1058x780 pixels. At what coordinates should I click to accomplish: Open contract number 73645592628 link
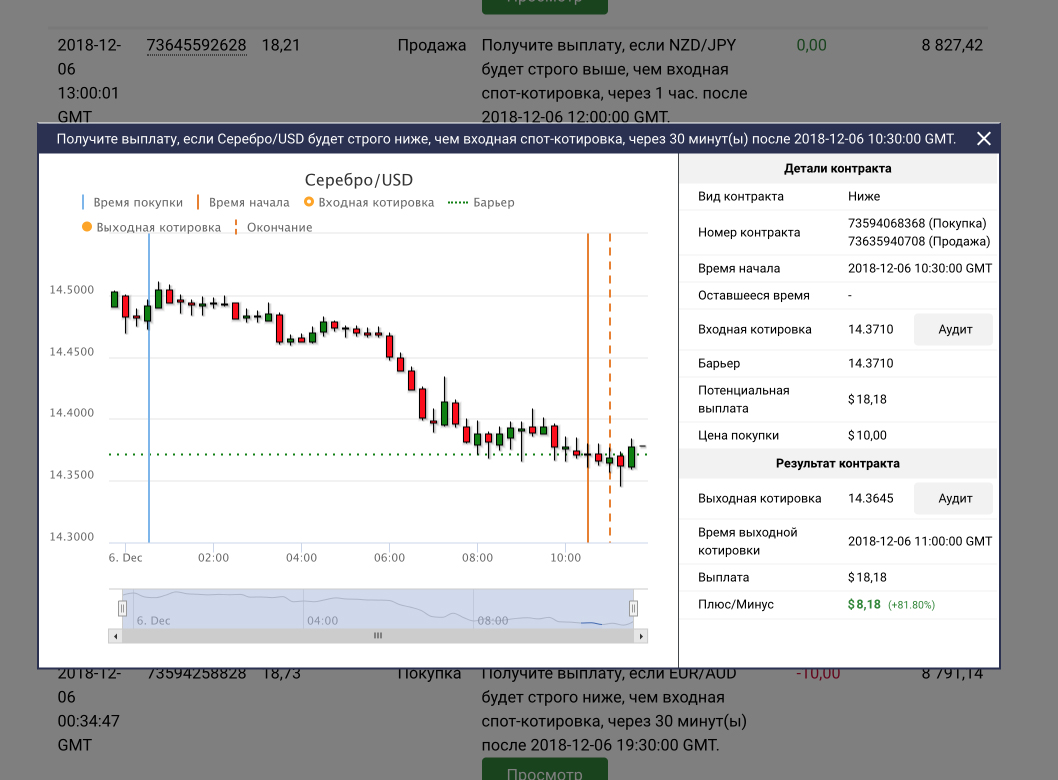(196, 45)
